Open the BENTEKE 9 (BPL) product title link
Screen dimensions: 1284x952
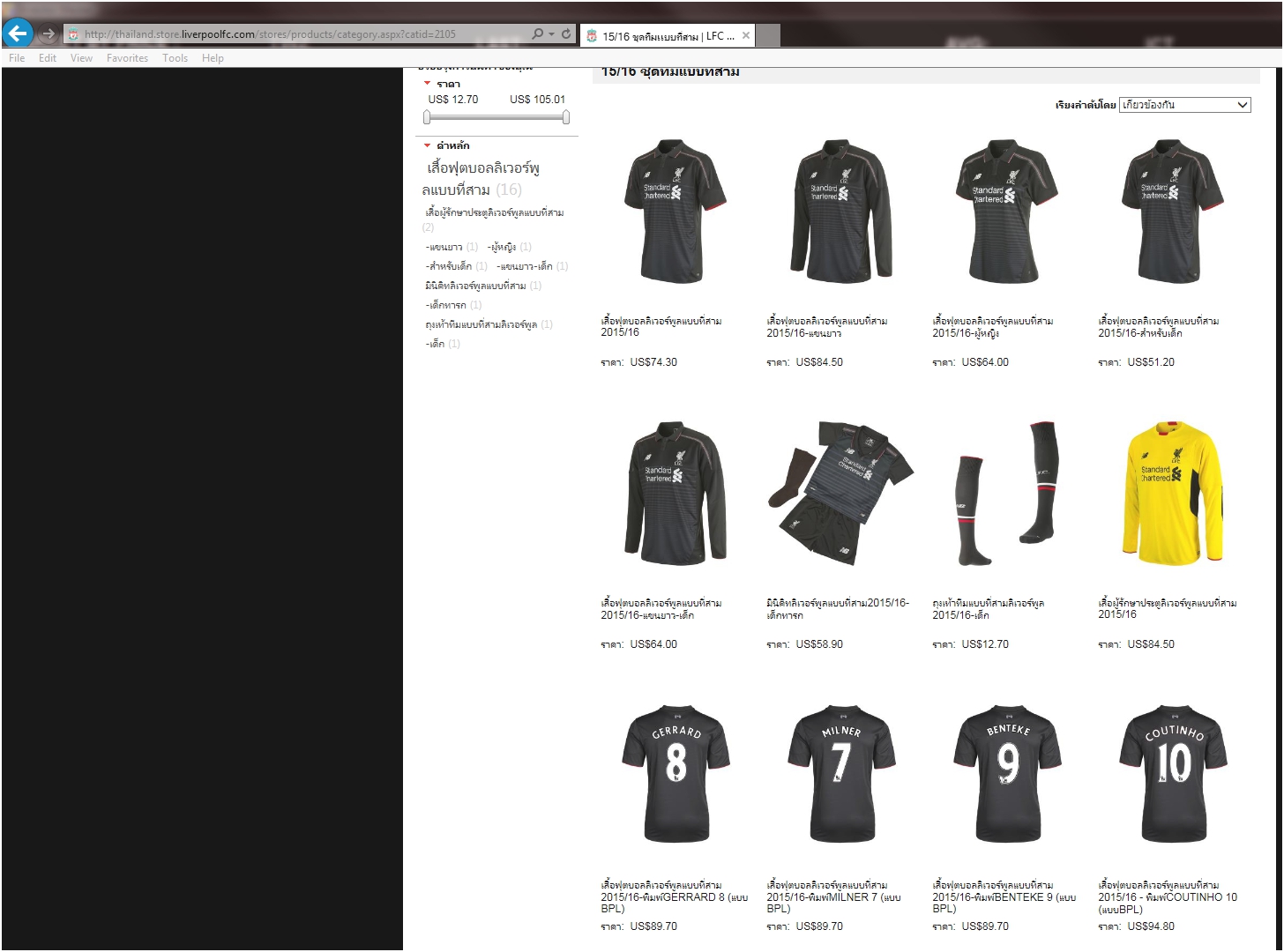[x=1004, y=896]
